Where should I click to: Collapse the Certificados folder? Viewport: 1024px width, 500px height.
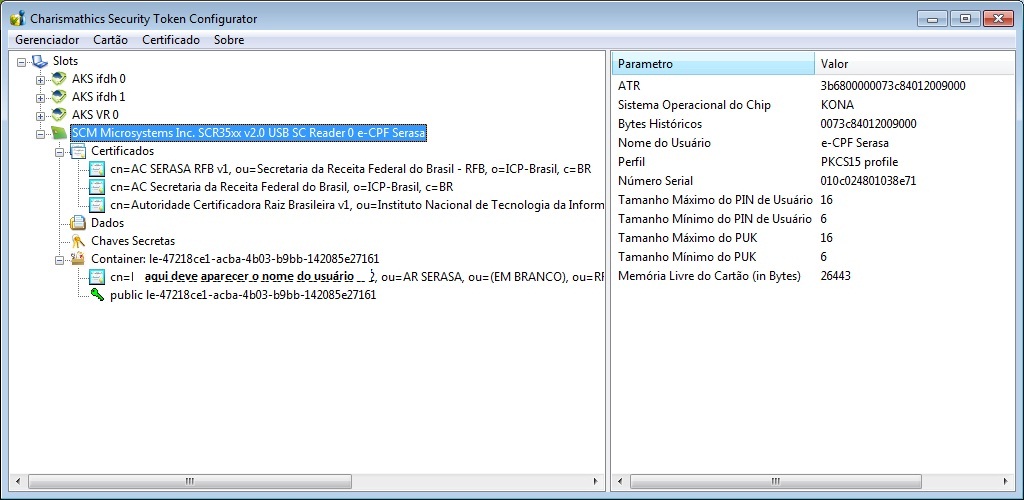(x=59, y=151)
